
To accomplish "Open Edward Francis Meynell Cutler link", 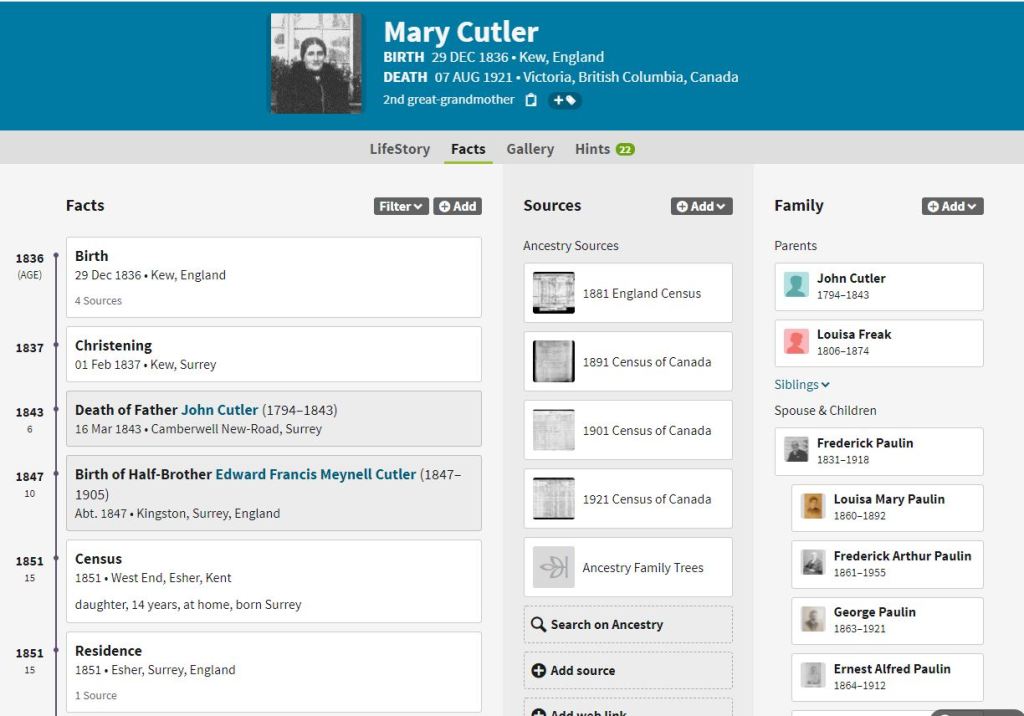I will 315,474.
